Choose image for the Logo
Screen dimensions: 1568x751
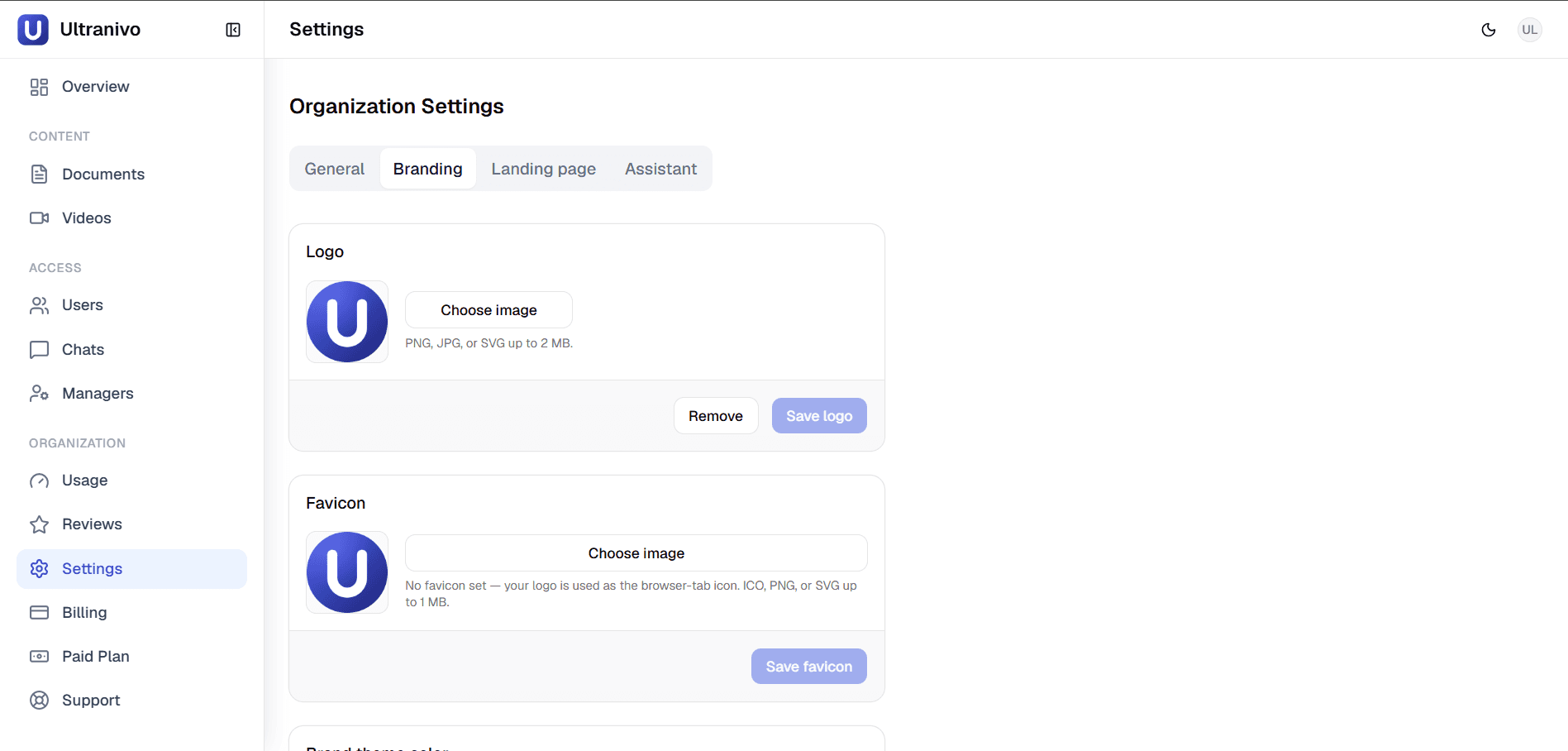click(x=489, y=310)
